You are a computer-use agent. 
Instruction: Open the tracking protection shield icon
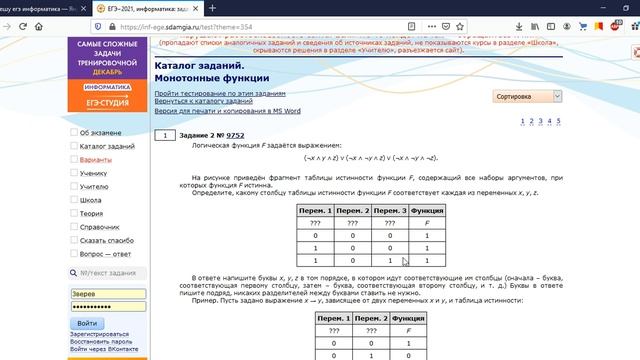coord(98,27)
